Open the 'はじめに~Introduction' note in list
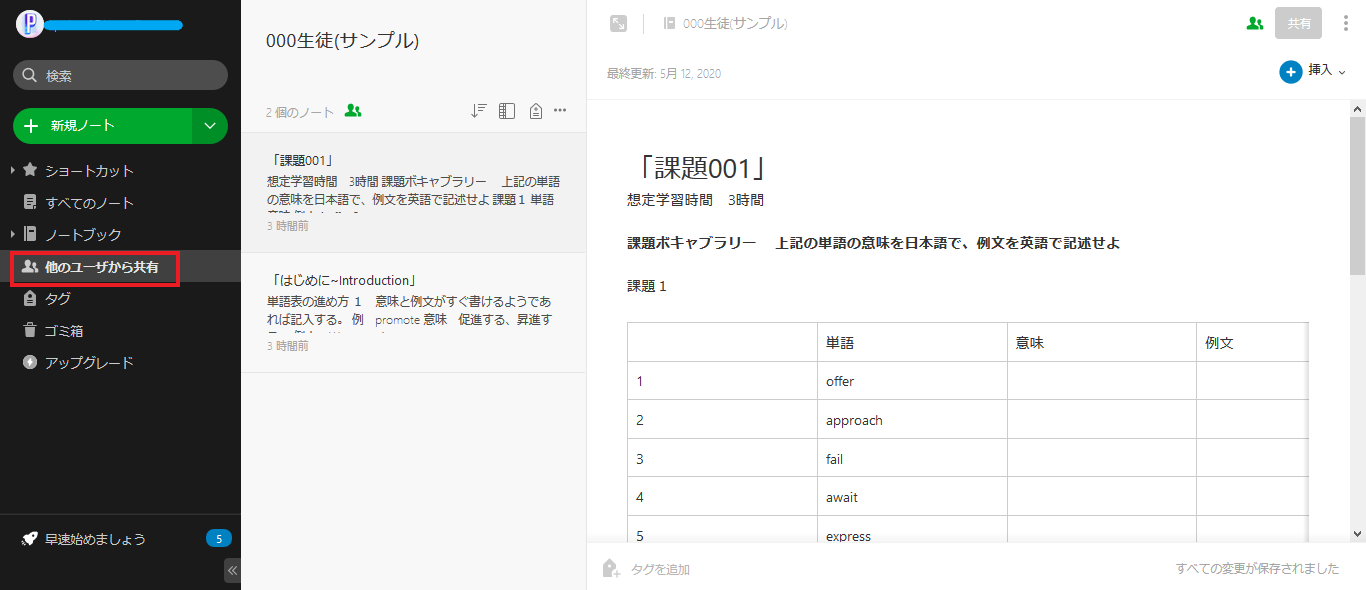This screenshot has width=1366, height=590. pos(412,310)
